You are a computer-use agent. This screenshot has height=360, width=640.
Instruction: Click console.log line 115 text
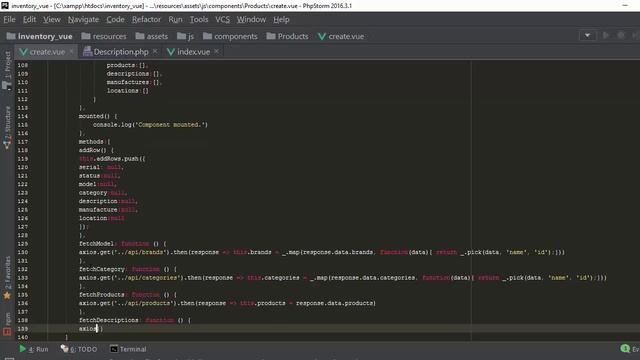point(150,125)
